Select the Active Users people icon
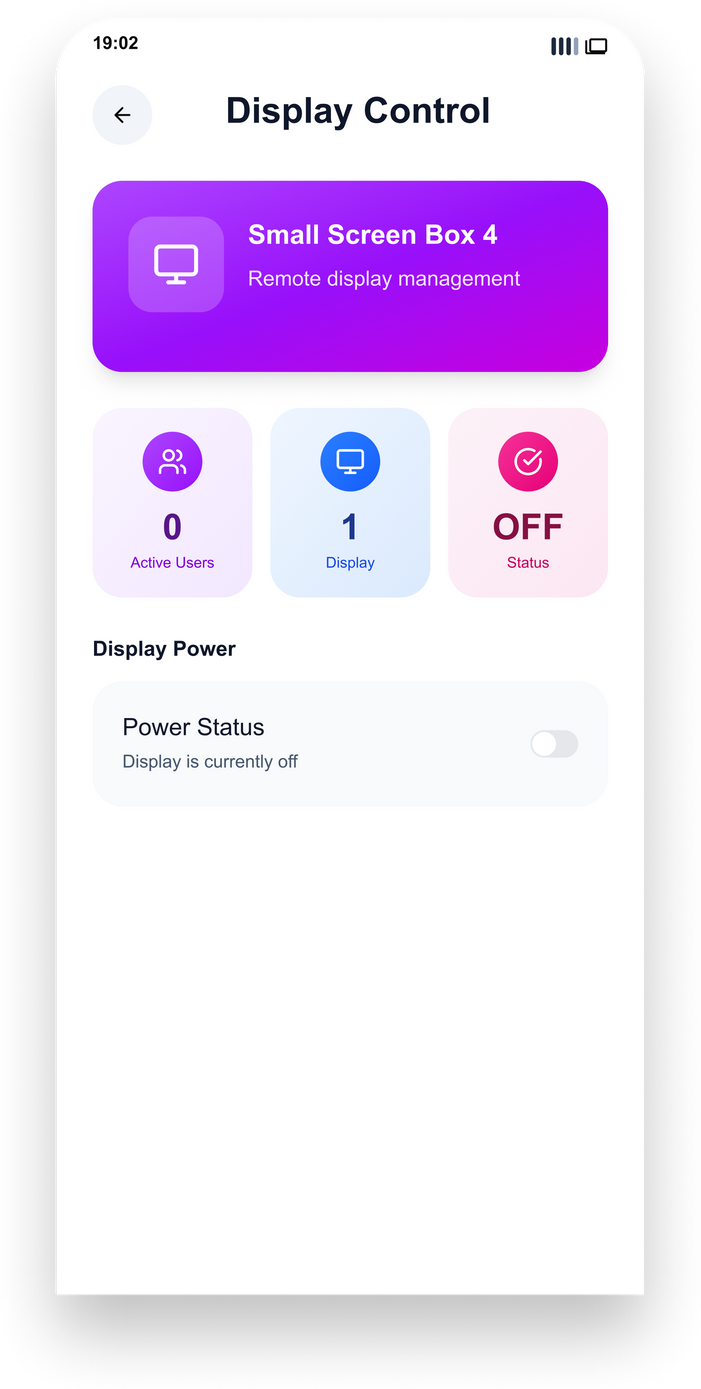701x1389 pixels. pos(172,461)
